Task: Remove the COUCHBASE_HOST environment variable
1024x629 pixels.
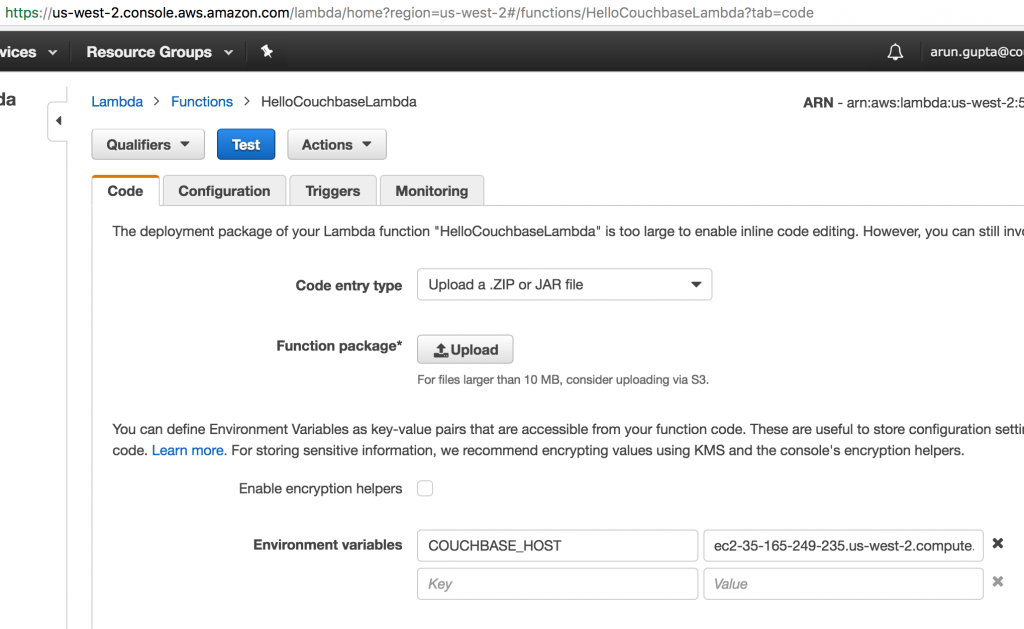Action: [x=997, y=544]
